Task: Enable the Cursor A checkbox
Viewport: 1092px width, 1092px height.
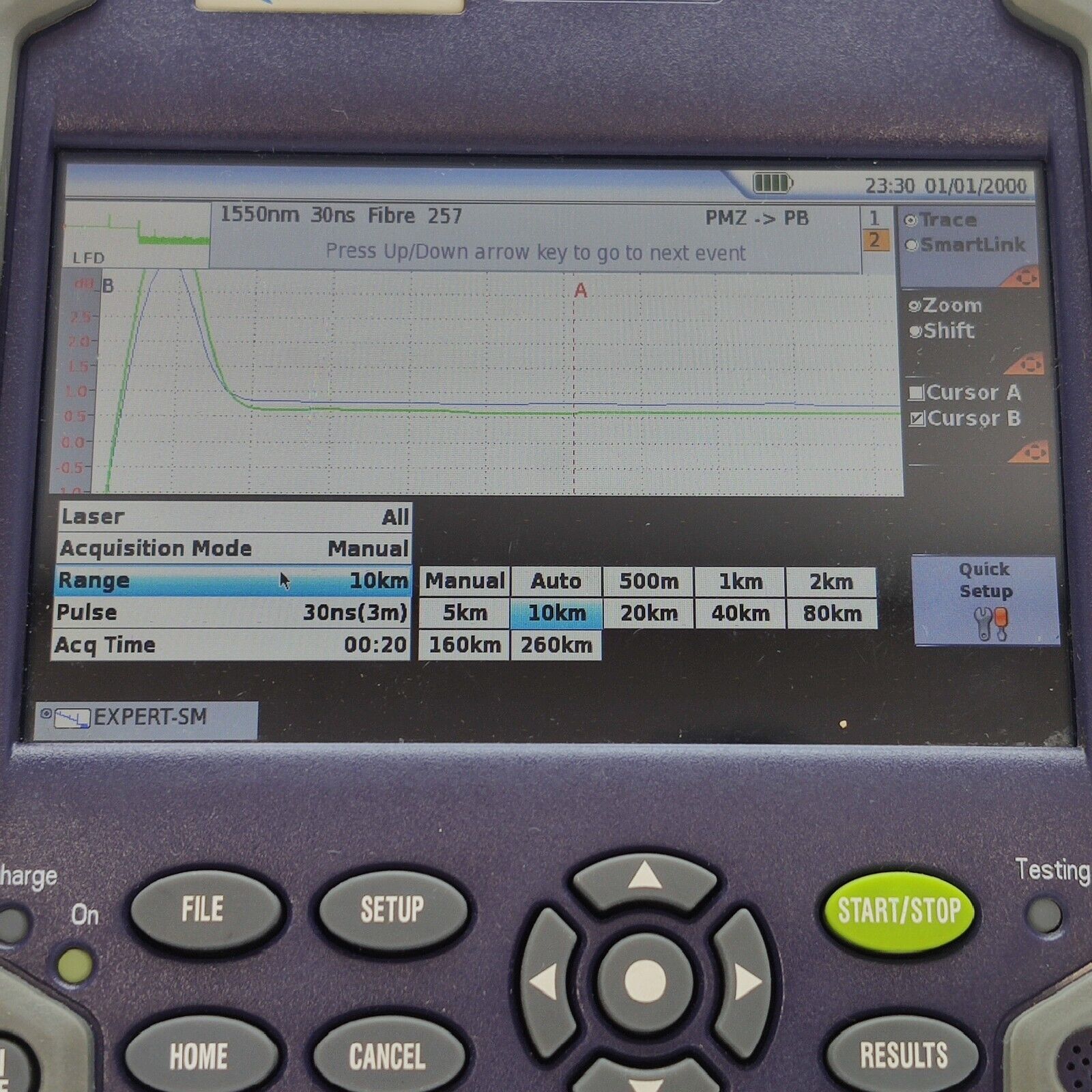Action: pos(917,393)
